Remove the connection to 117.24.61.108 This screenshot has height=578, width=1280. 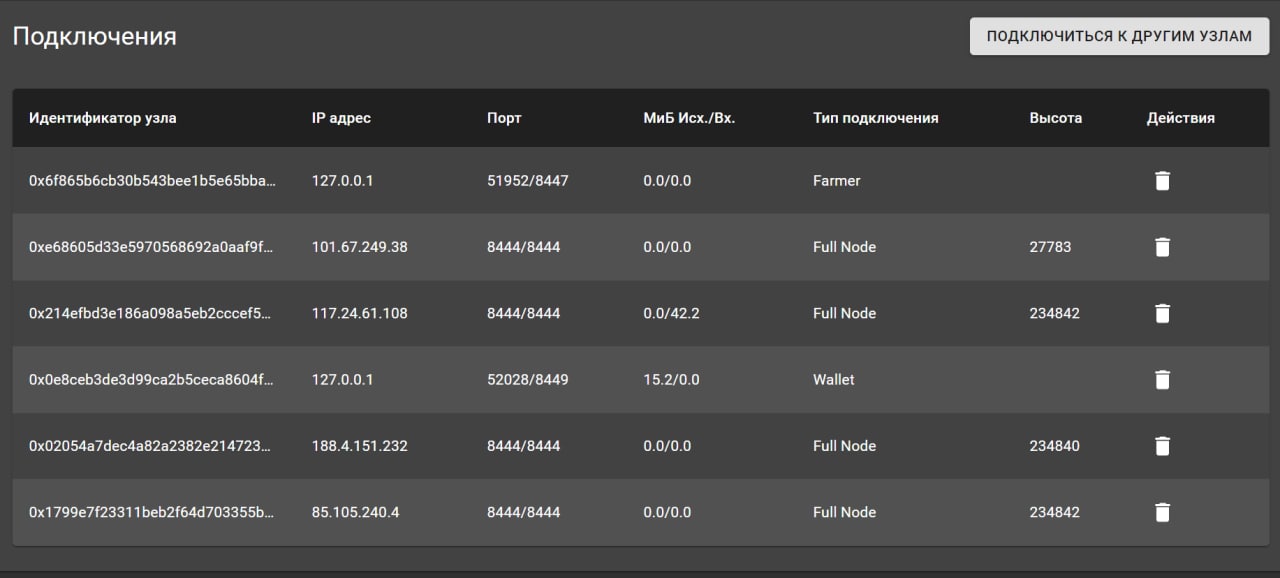pos(1162,313)
